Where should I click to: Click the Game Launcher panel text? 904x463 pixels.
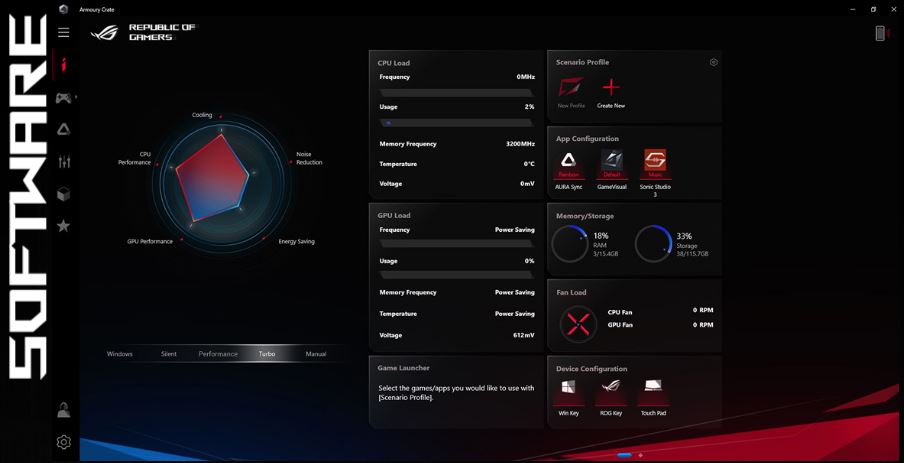point(456,393)
